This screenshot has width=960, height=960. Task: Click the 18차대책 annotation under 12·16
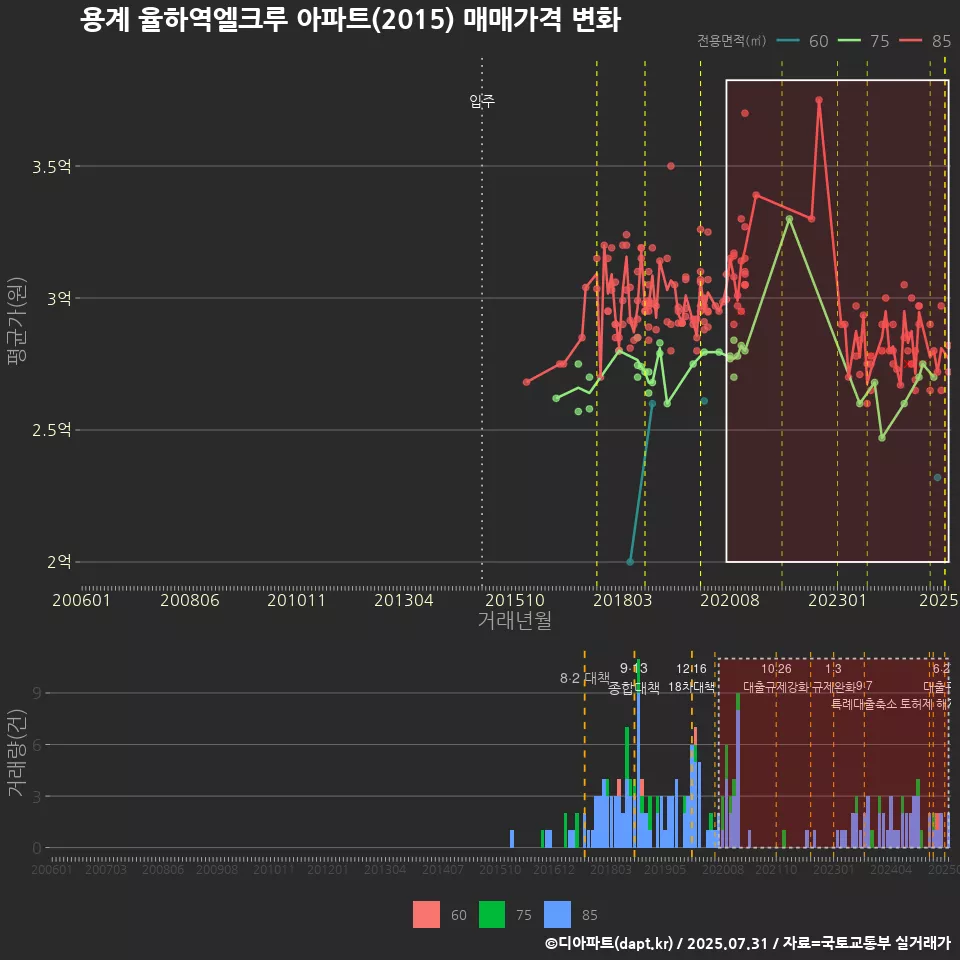(x=691, y=687)
